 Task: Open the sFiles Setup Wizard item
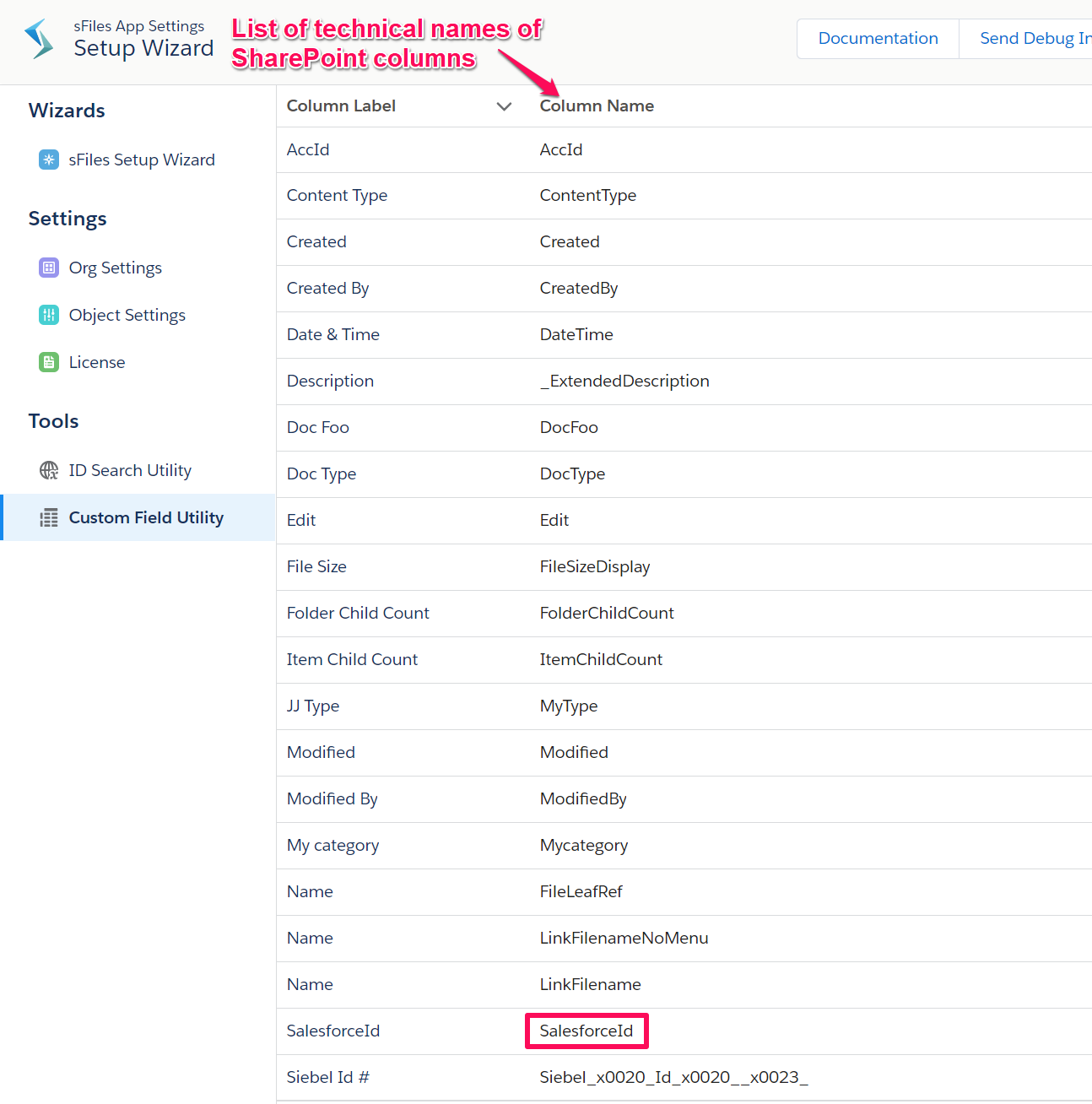click(x=142, y=160)
